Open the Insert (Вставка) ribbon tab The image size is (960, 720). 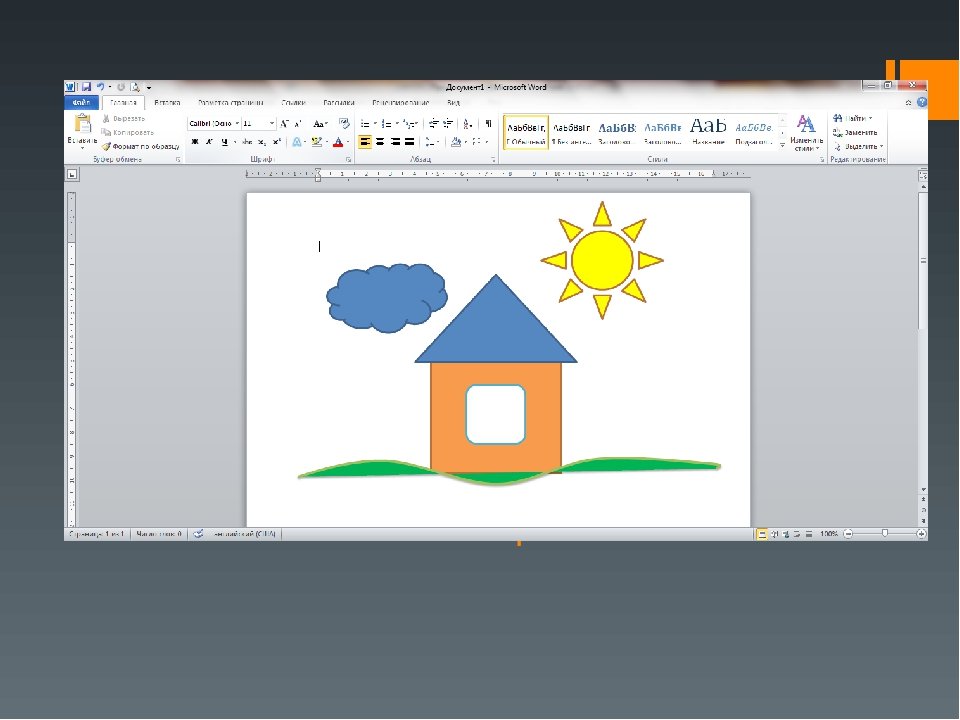167,102
